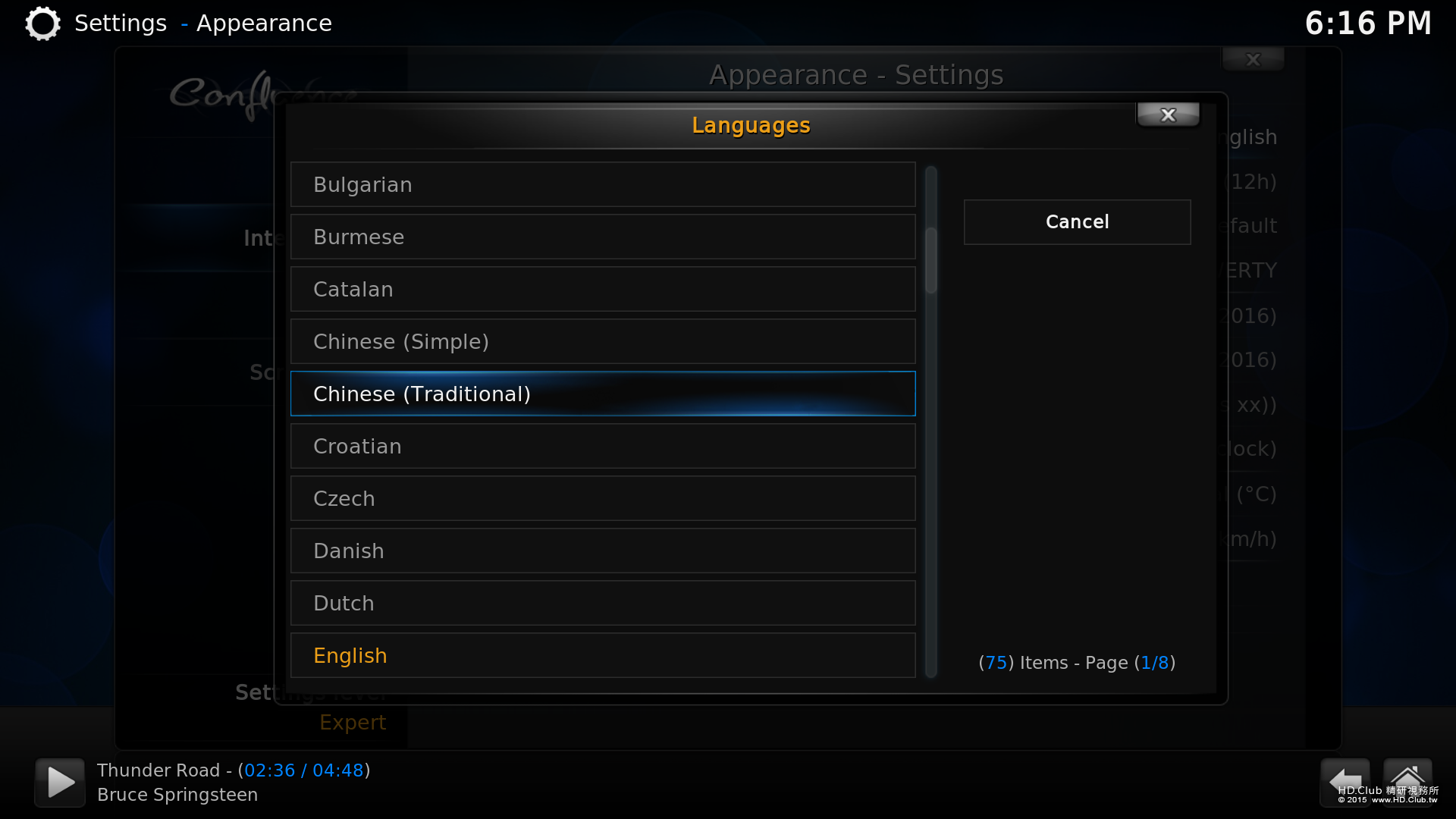Click the Settings gear icon

[42, 24]
